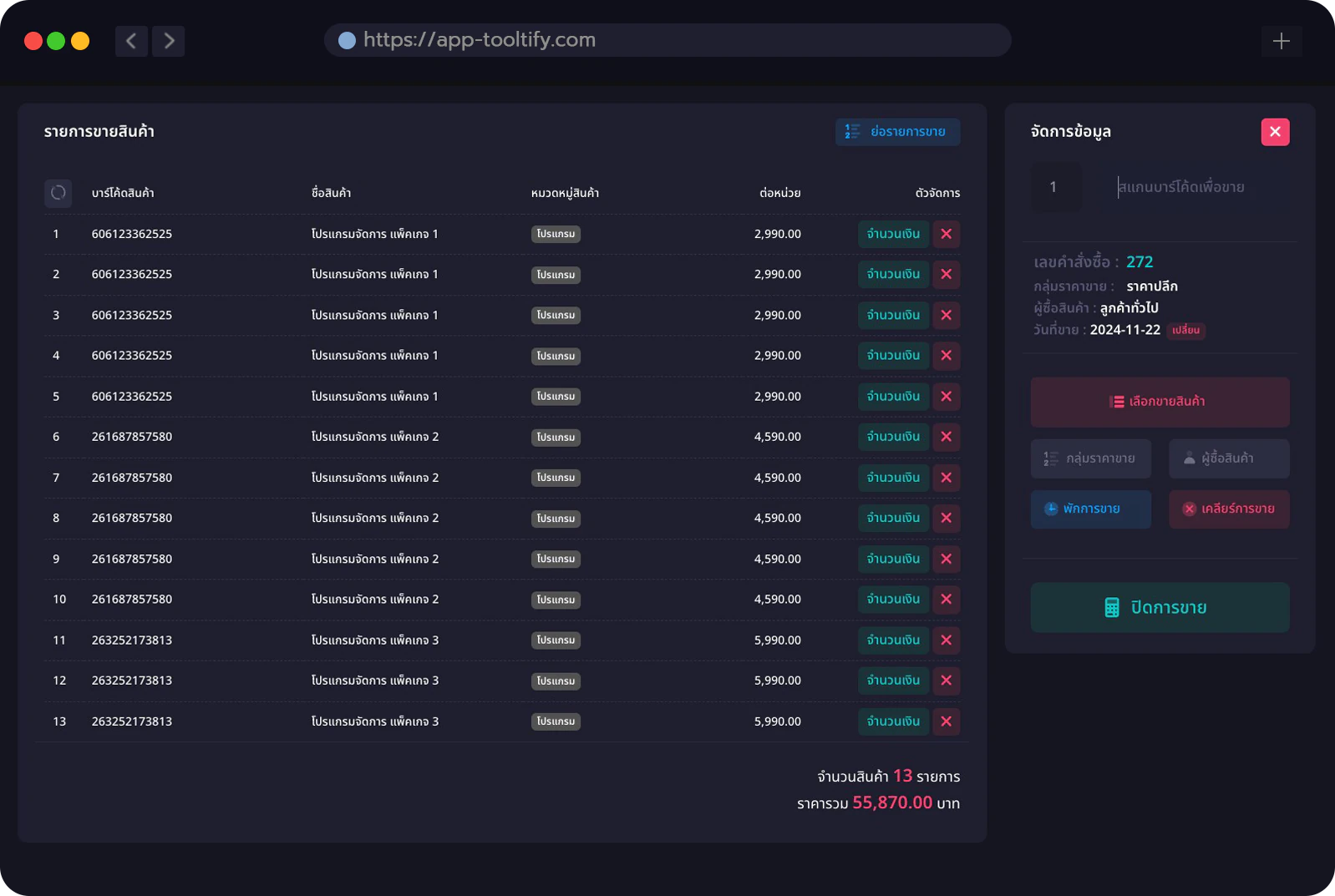Remove row 1 with red X

click(947, 234)
